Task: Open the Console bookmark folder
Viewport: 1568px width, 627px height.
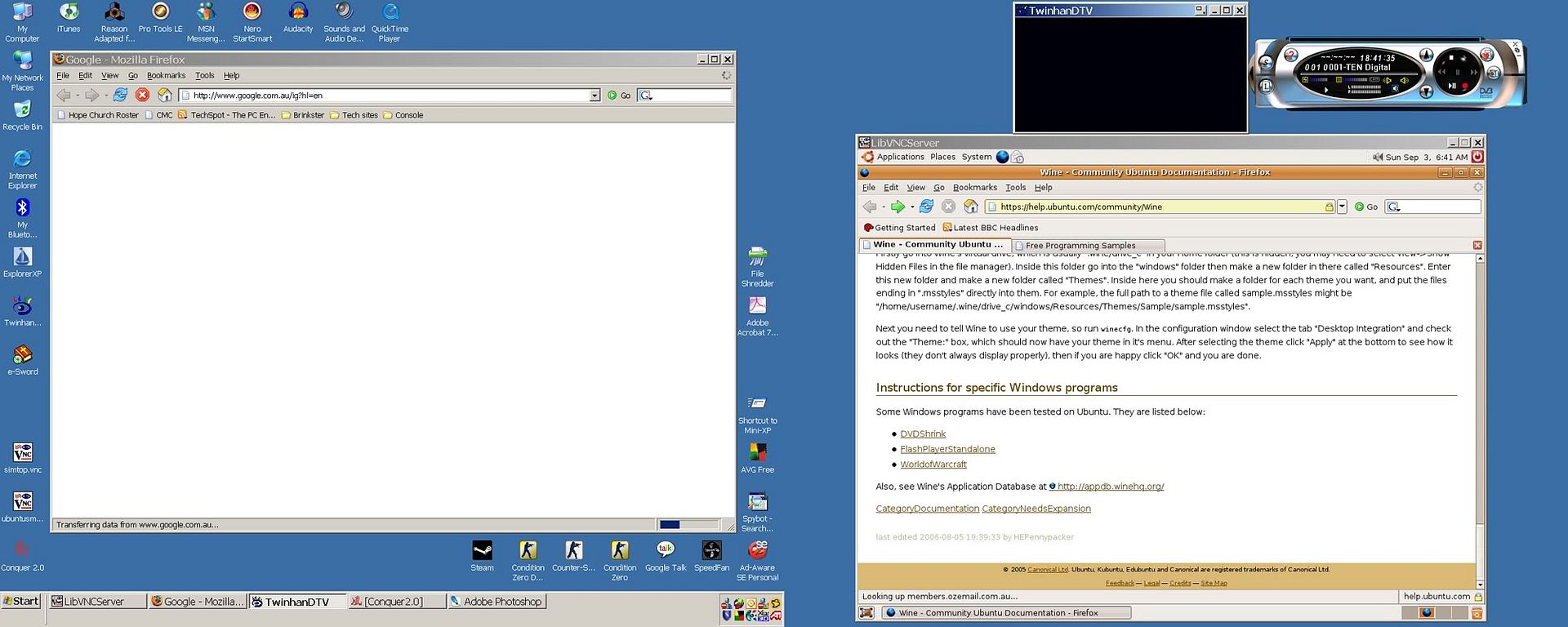Action: pos(403,115)
